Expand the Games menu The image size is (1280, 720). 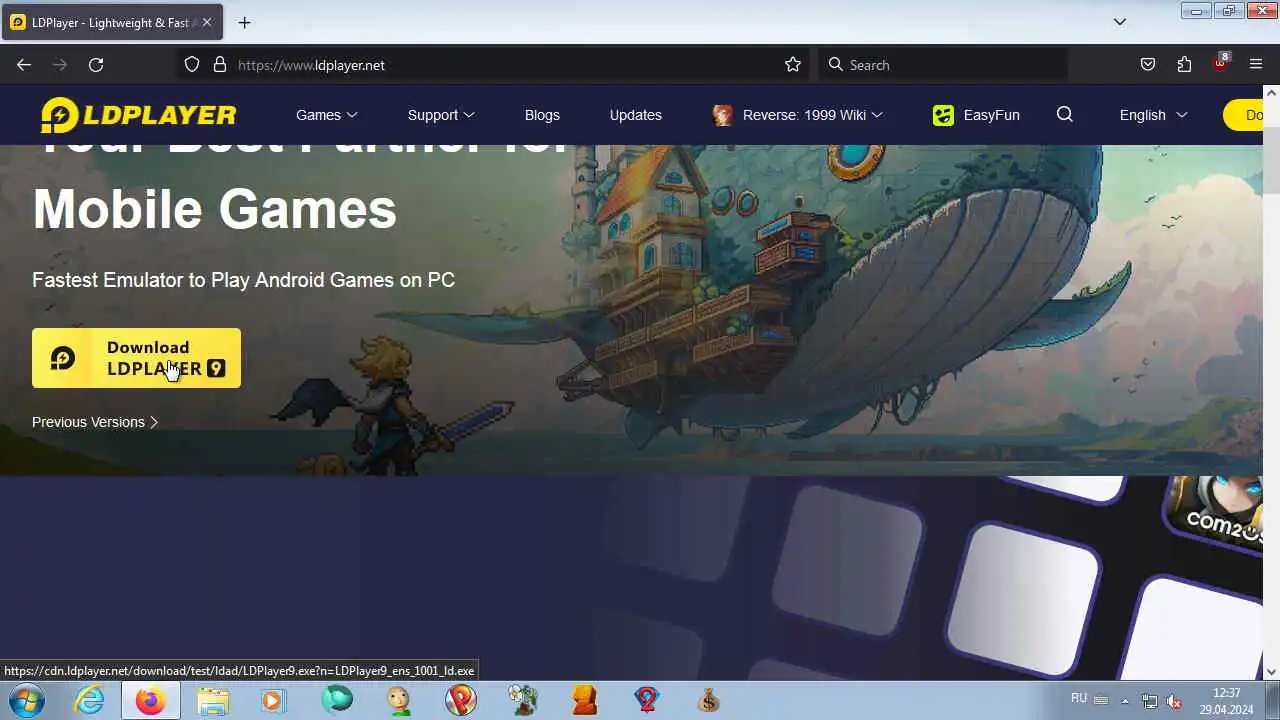[x=327, y=115]
